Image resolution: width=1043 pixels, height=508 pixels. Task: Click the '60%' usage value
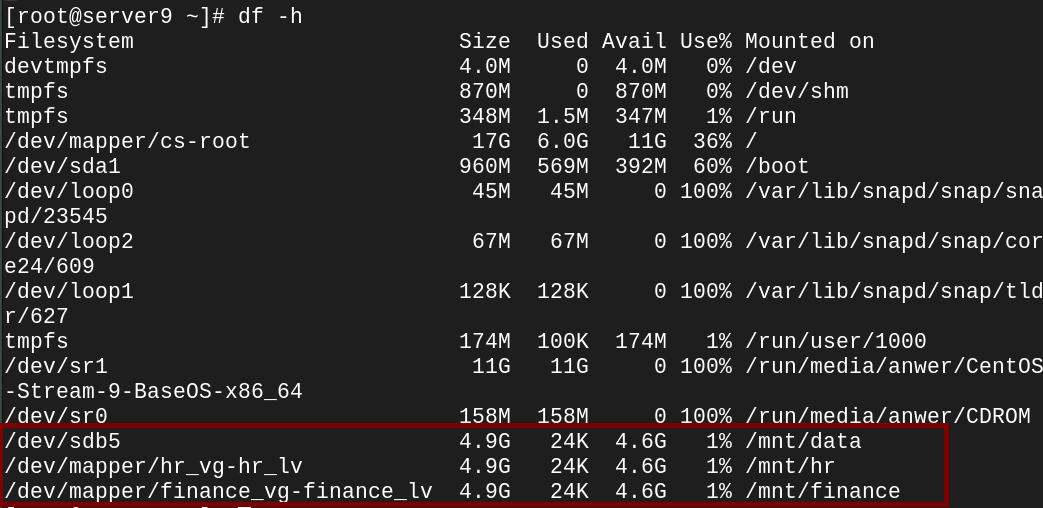pos(712,166)
